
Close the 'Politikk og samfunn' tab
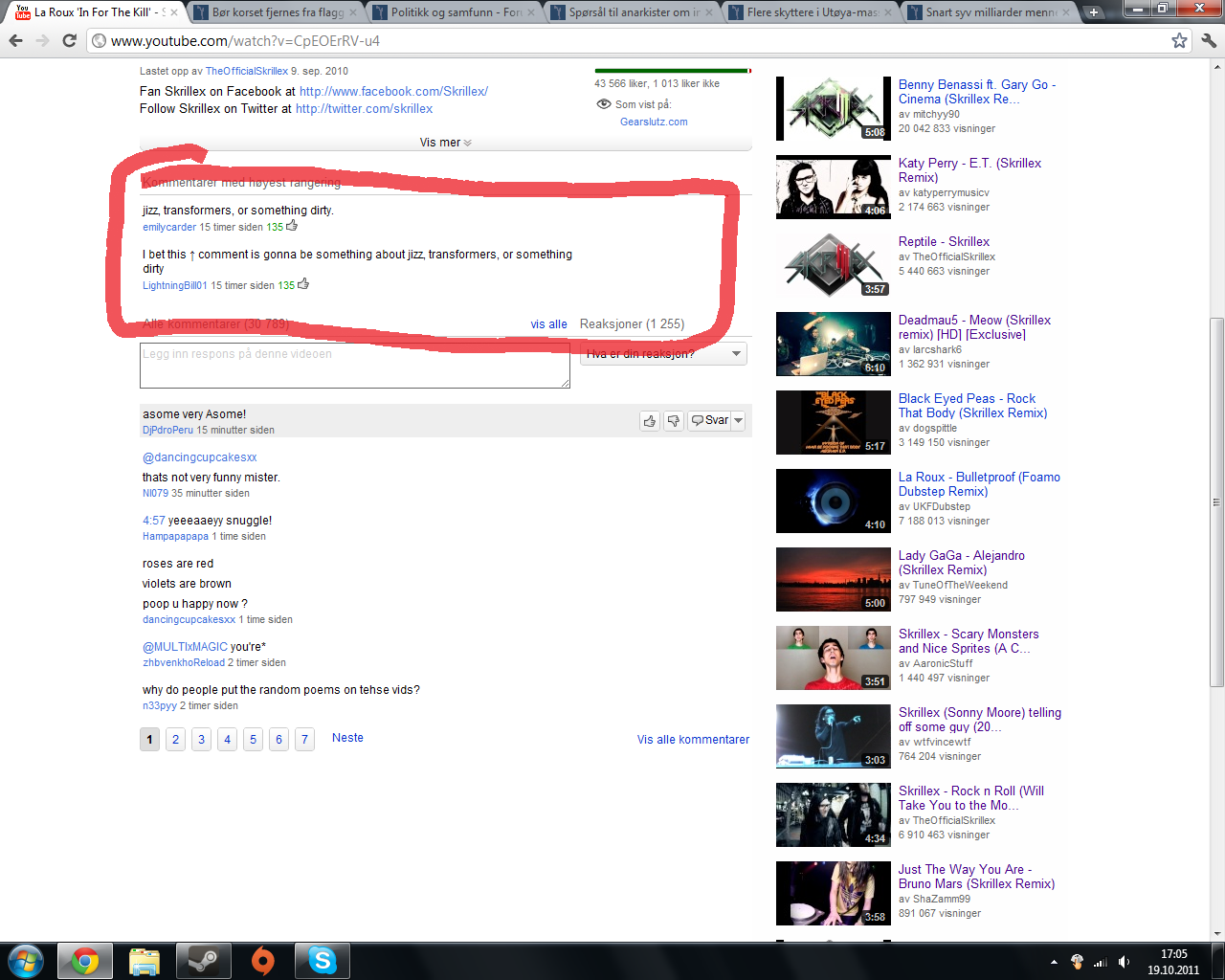tap(532, 12)
